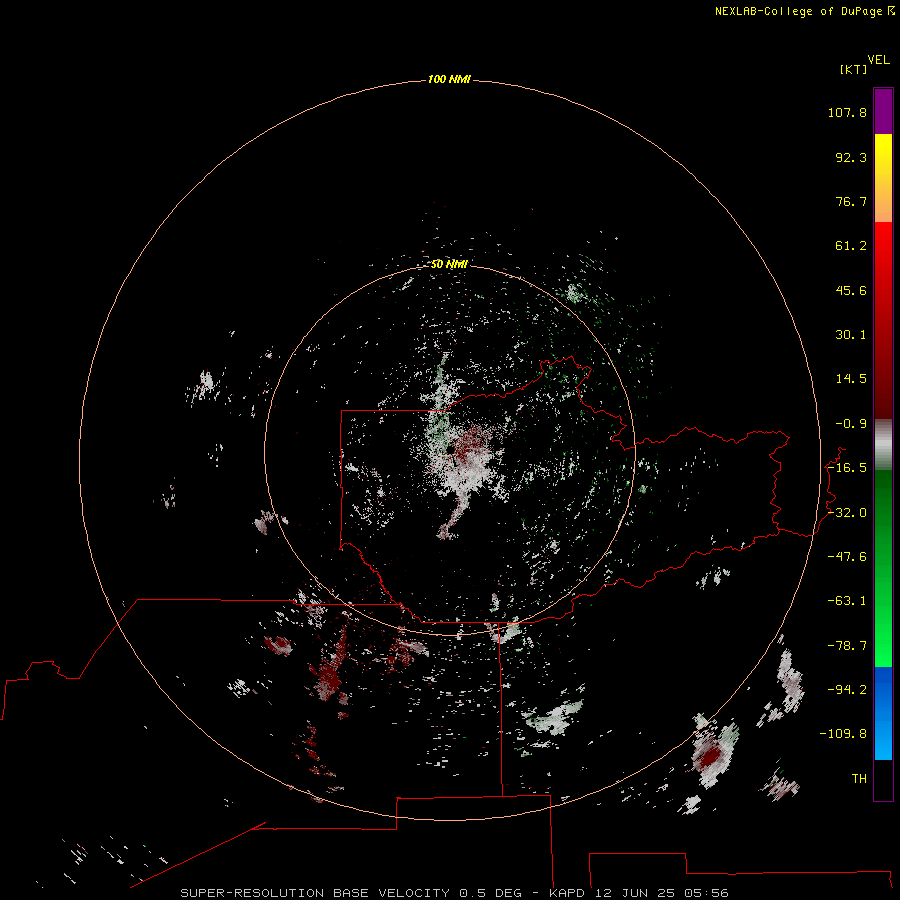Click the -32.0 velocity scale value
This screenshot has width=900, height=900.
click(847, 513)
